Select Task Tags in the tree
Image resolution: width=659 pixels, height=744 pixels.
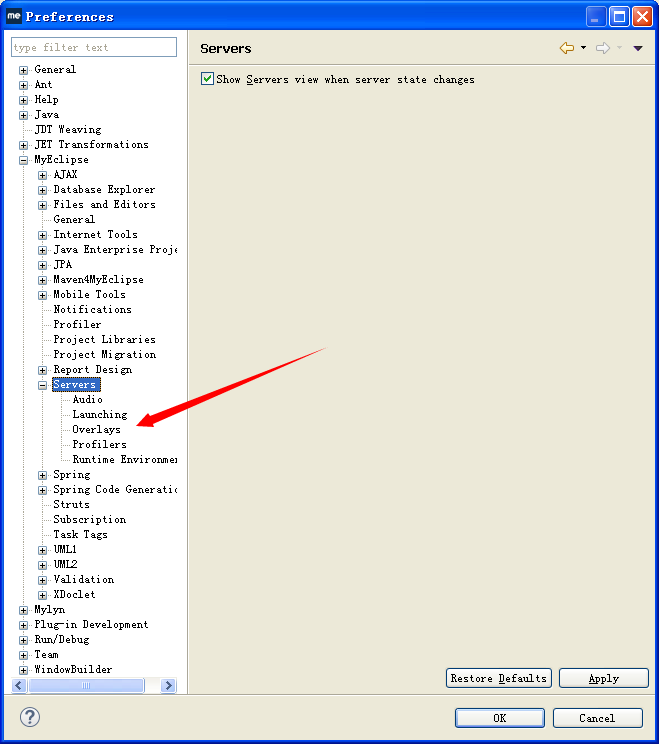(x=80, y=534)
